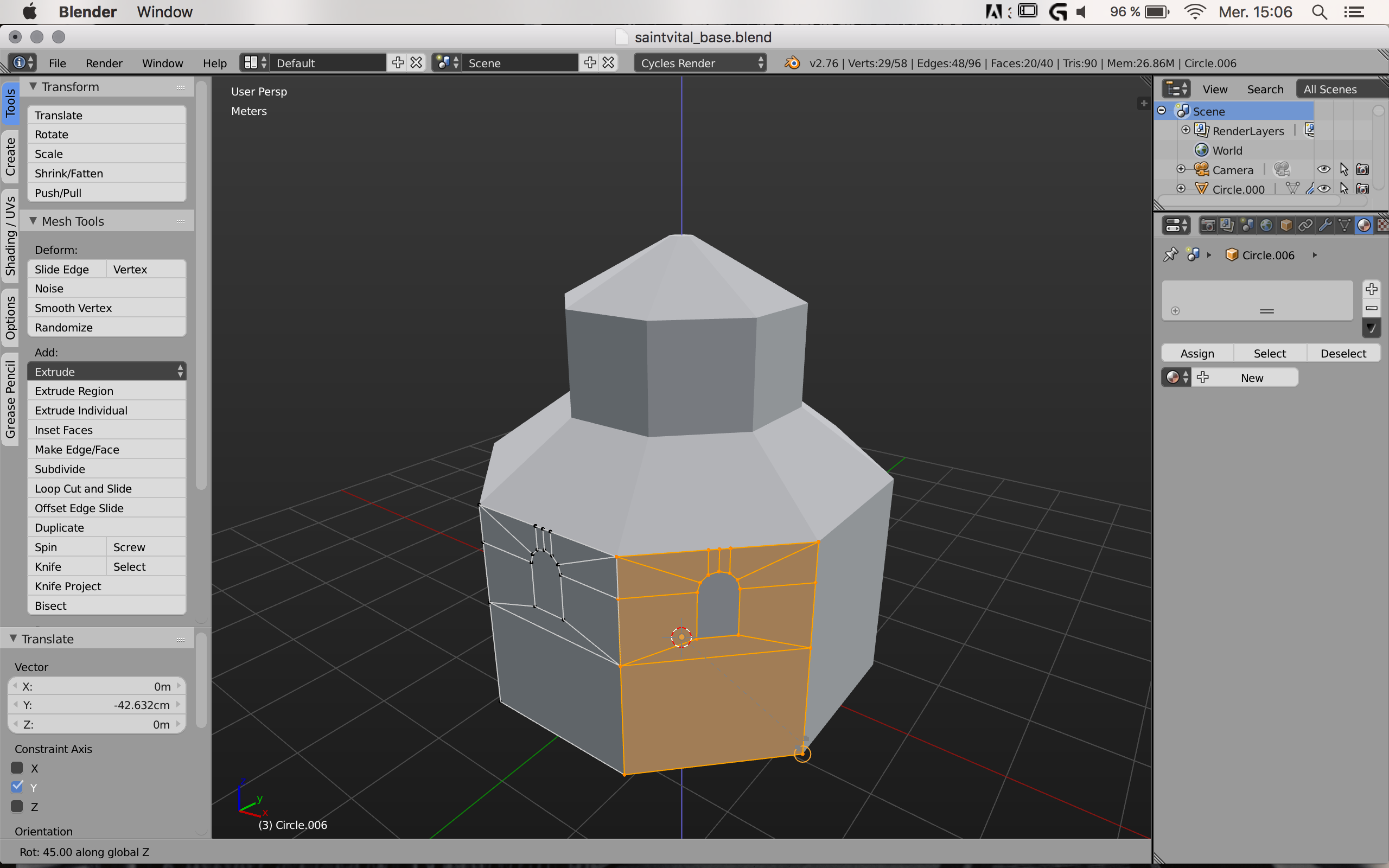Open the mesh Data triangle tab
This screenshot has width=1389, height=868.
coord(1344,225)
